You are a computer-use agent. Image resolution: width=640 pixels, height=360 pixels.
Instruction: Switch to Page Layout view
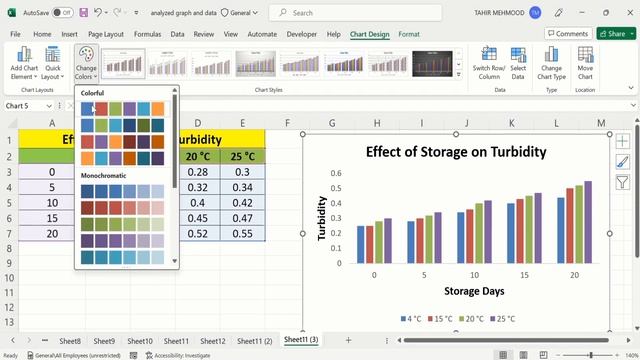pyautogui.click(x=523, y=355)
